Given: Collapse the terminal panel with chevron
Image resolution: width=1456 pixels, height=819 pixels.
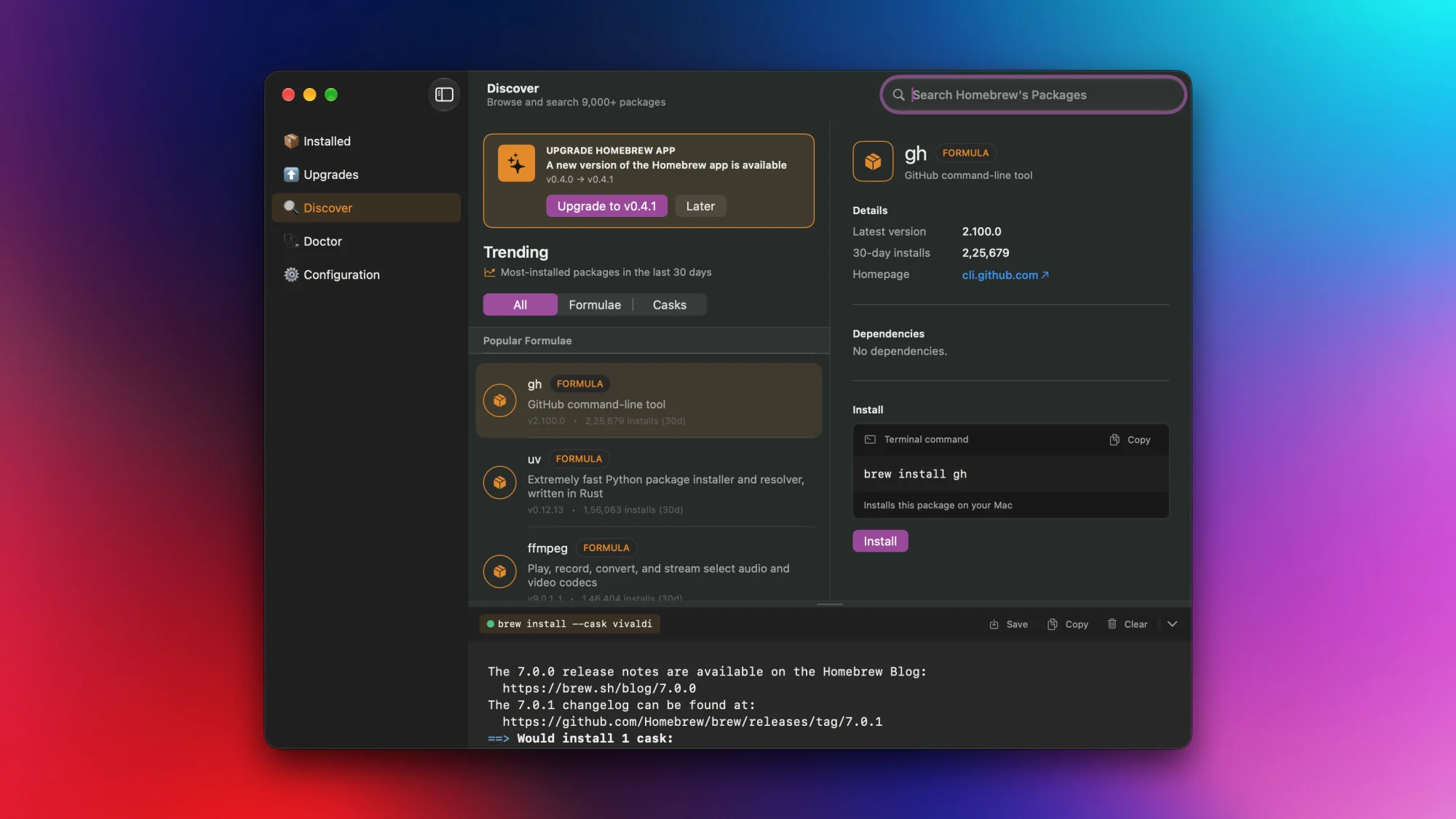Looking at the screenshot, I should (x=1172, y=624).
